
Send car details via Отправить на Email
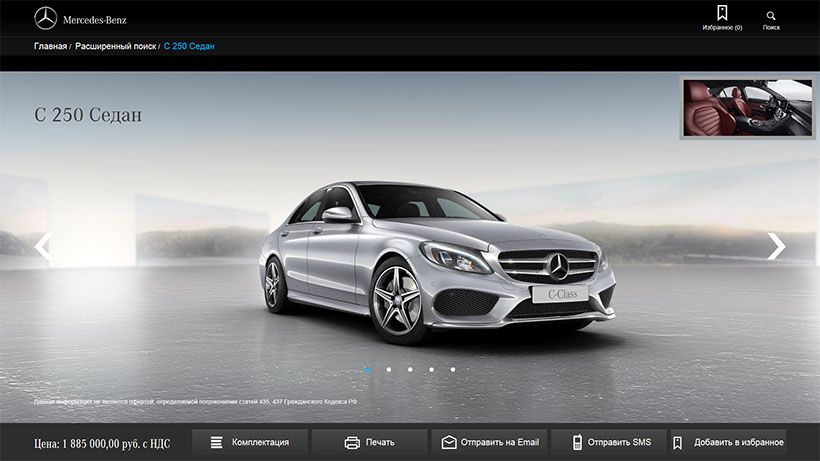[x=490, y=442]
